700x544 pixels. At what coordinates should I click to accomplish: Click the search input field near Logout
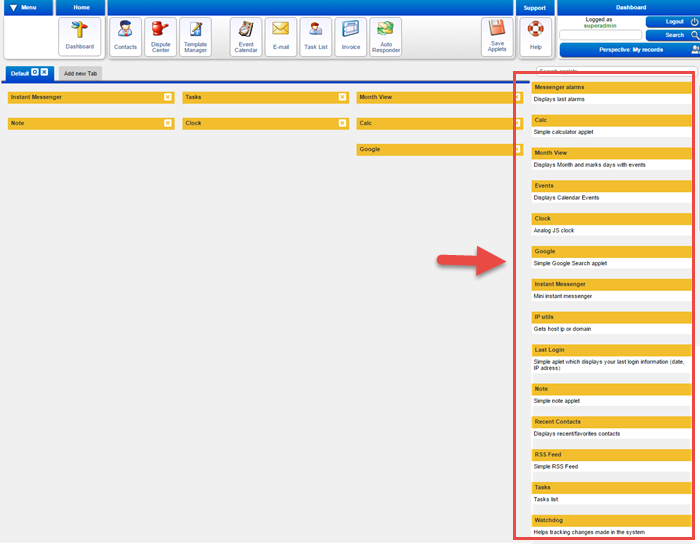click(600, 35)
